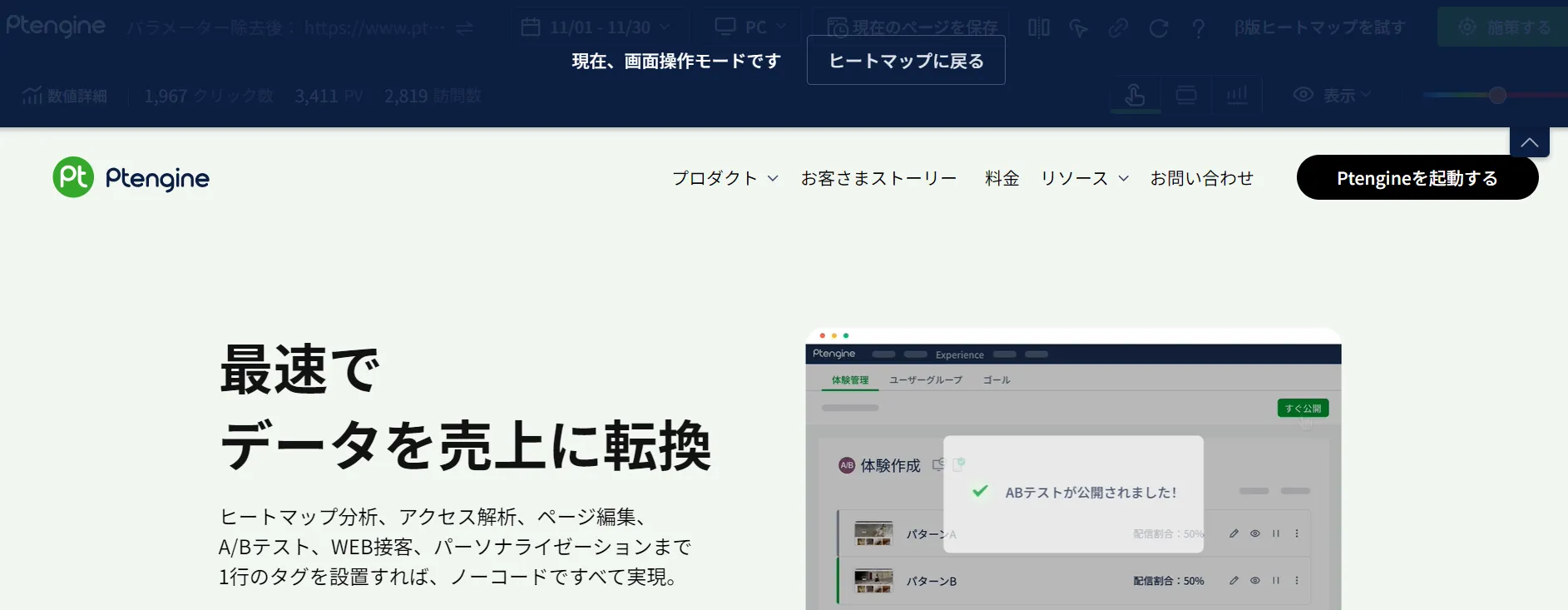Select the bar chart analysis icon
The image size is (1568, 610).
tap(1237, 96)
